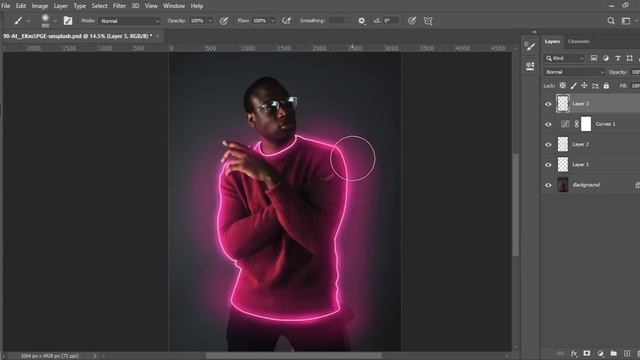Lock image pixels brush icon
This screenshot has width=640, height=360.
[x=573, y=85]
